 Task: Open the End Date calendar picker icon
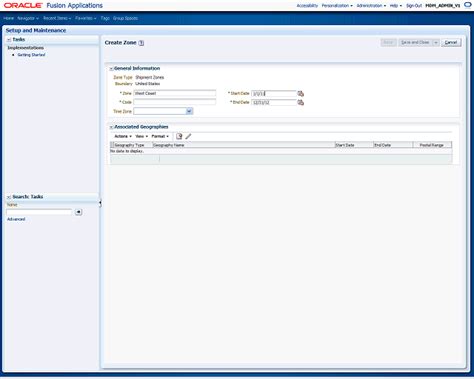[x=300, y=102]
